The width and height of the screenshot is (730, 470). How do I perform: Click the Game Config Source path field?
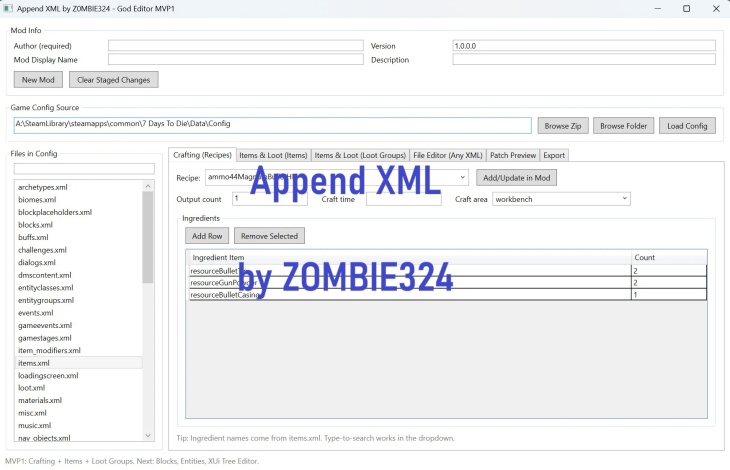coord(272,125)
